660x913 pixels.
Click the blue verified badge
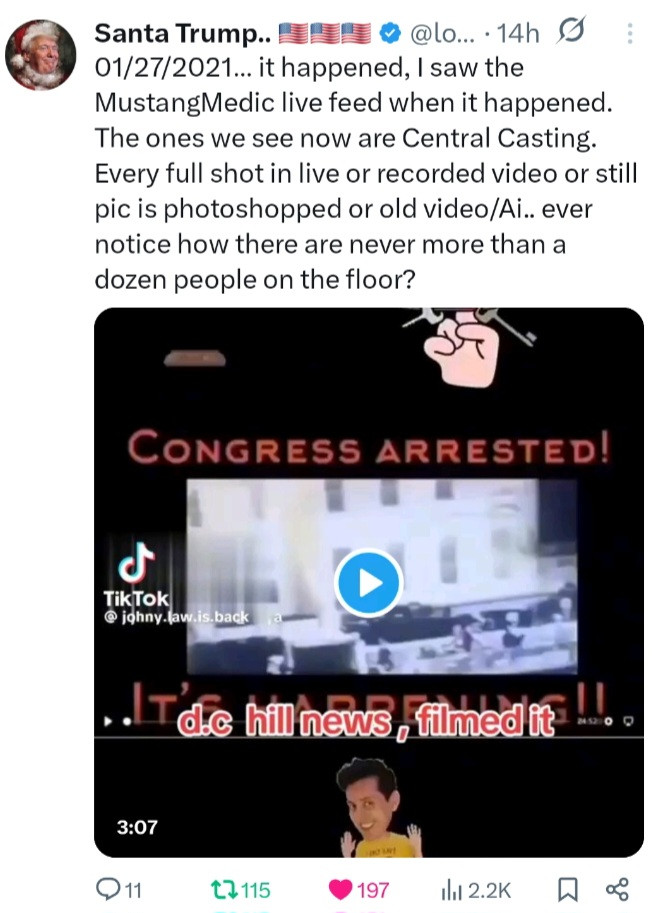pos(390,34)
